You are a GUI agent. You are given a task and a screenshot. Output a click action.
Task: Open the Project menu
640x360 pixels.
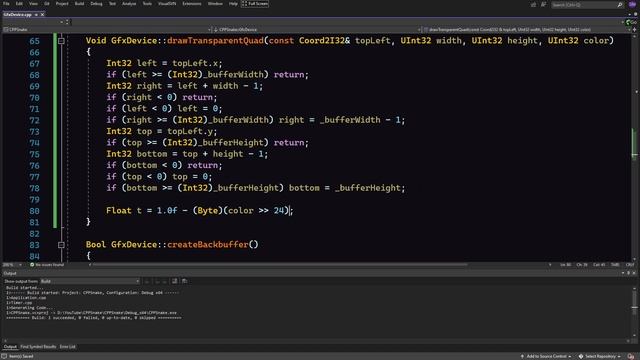coord(62,4)
